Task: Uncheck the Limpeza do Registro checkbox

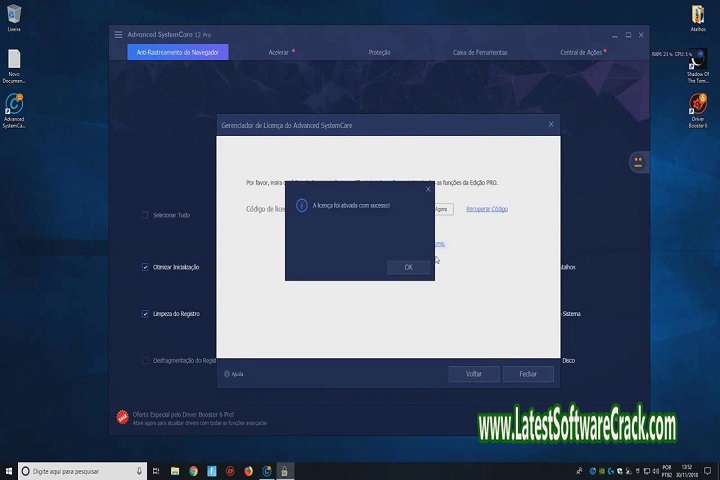Action: 145,314
